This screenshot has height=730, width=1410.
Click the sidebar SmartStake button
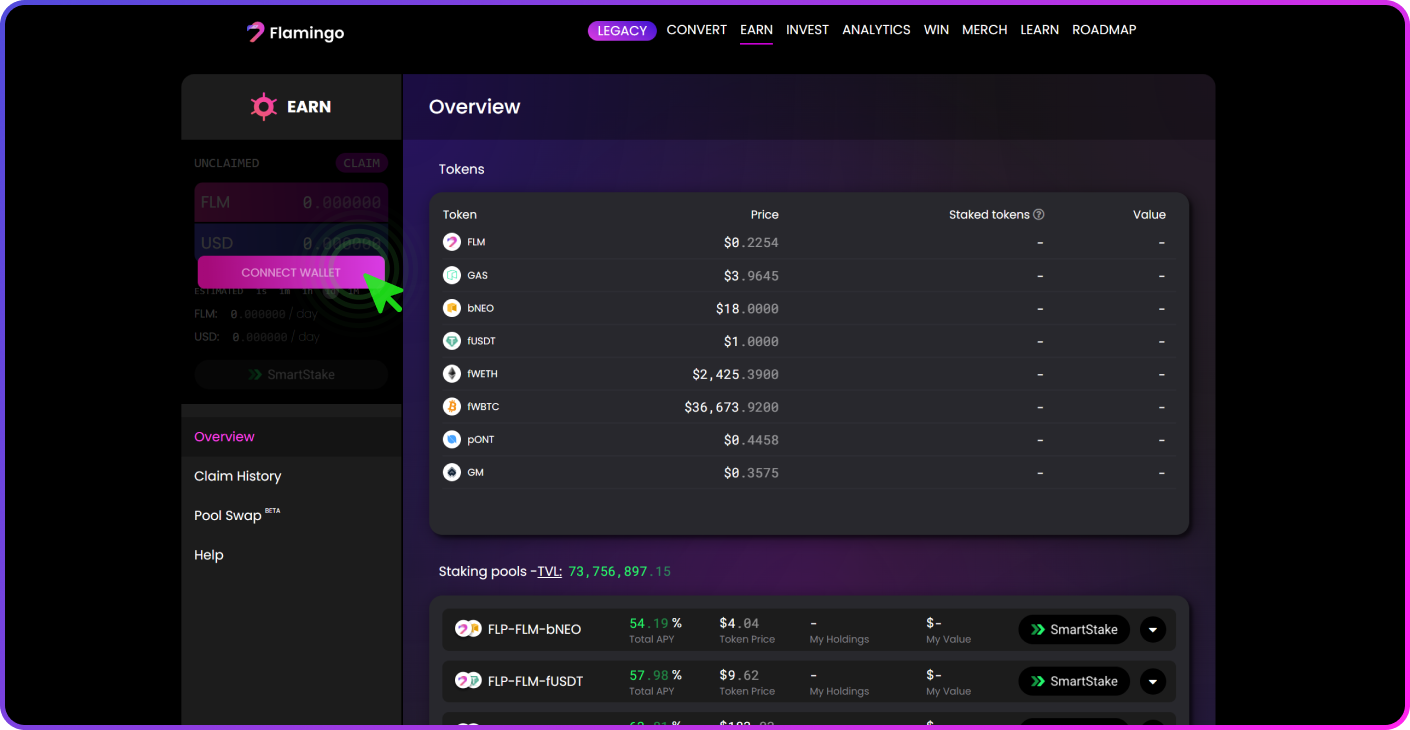click(x=291, y=375)
